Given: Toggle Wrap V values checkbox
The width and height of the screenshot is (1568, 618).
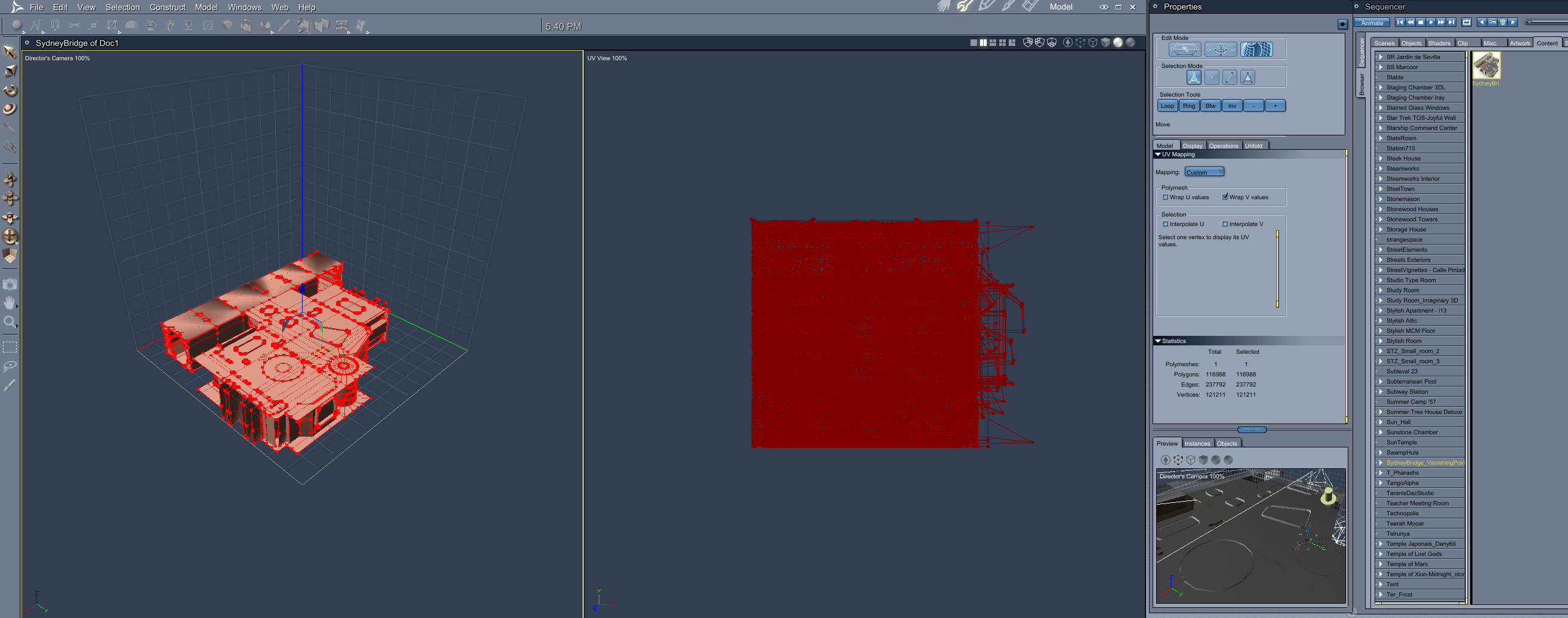Looking at the screenshot, I should coord(1225,197).
